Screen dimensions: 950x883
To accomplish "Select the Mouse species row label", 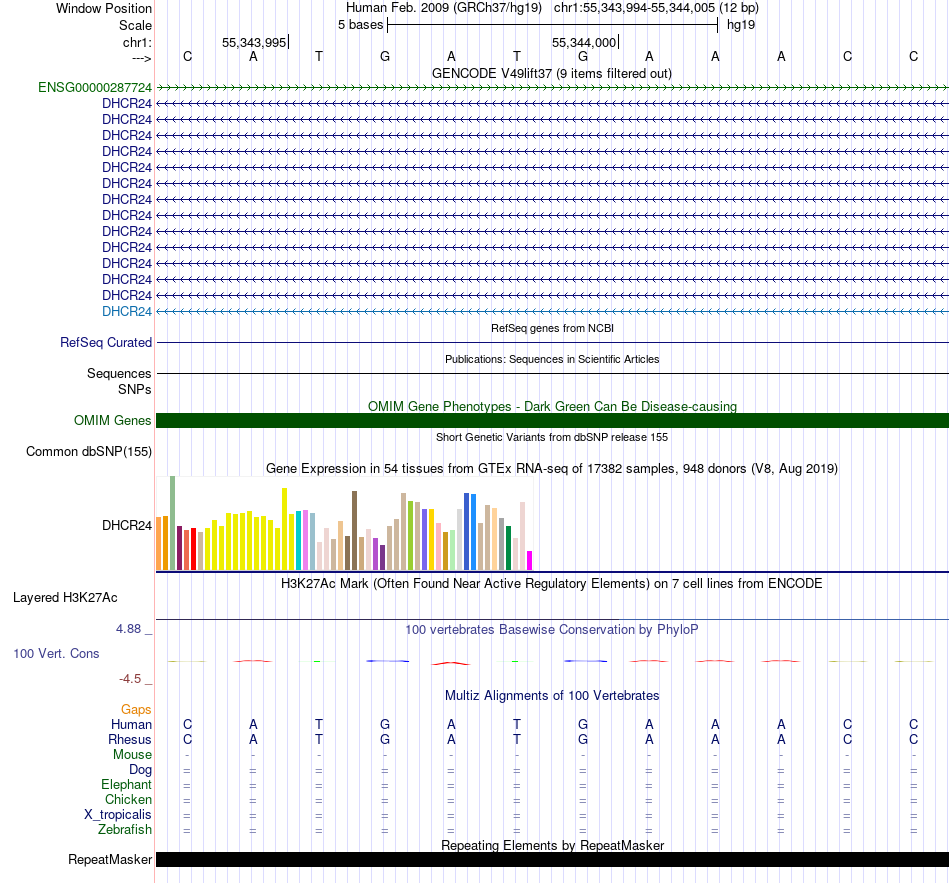I will point(132,755).
